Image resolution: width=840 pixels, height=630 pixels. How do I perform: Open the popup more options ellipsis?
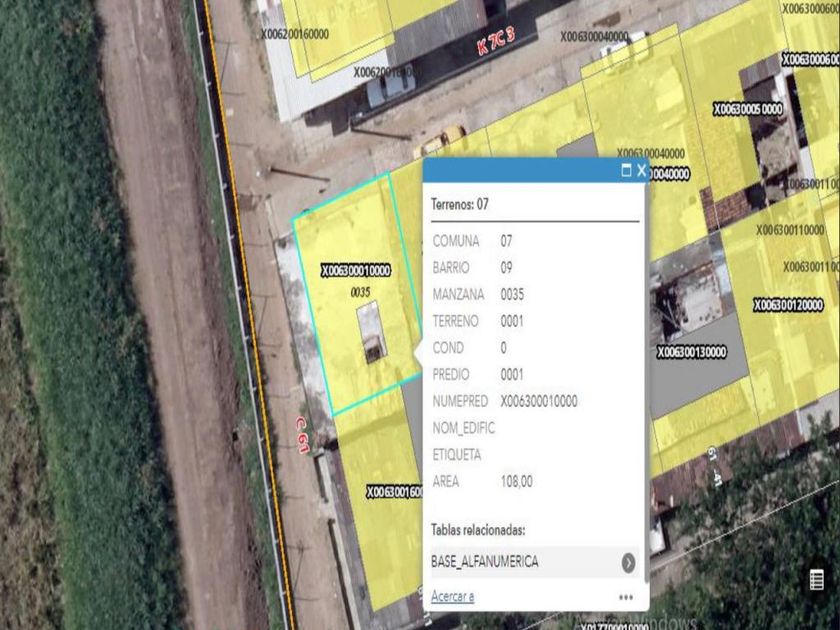[626, 597]
